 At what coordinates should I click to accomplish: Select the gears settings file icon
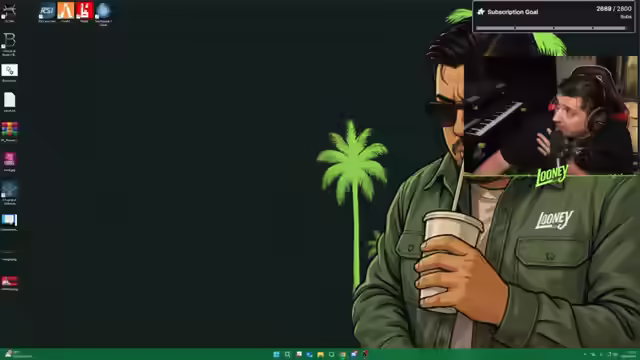[9, 72]
